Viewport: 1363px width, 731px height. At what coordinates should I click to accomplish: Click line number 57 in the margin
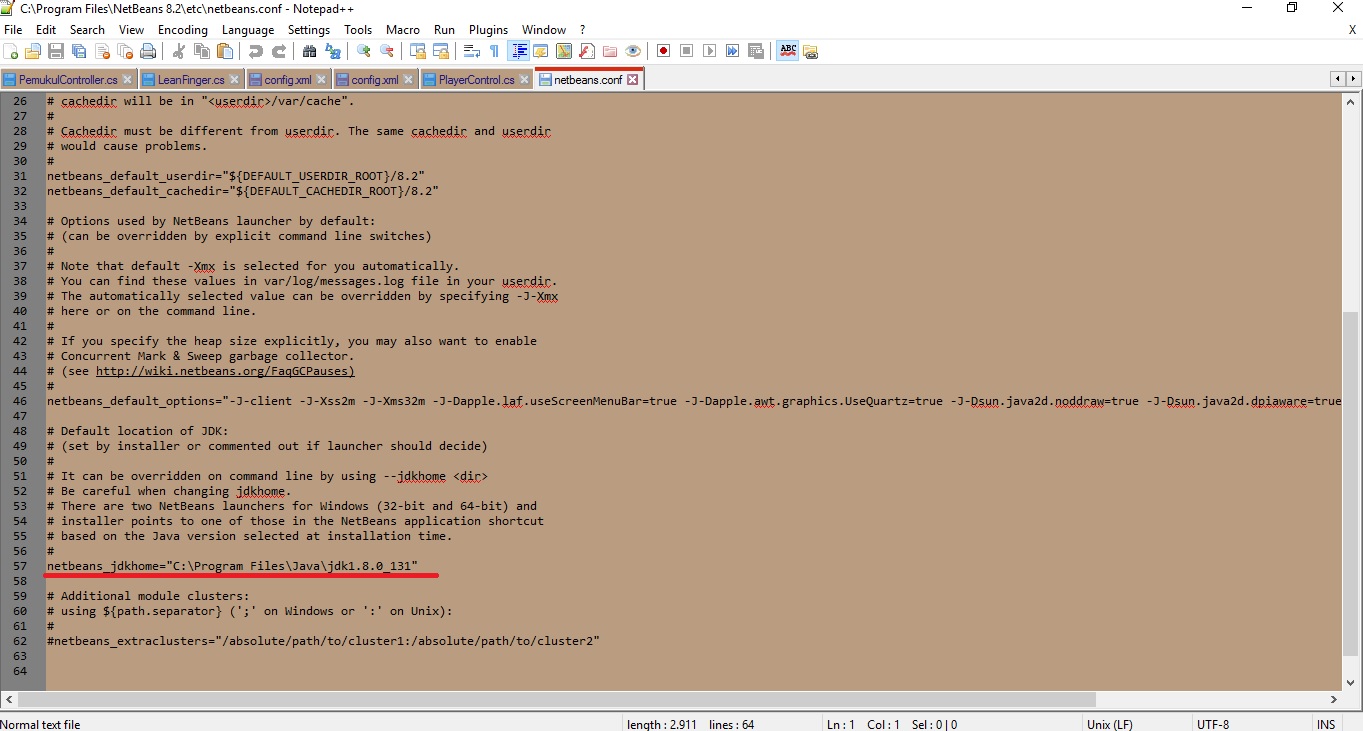click(x=21, y=566)
